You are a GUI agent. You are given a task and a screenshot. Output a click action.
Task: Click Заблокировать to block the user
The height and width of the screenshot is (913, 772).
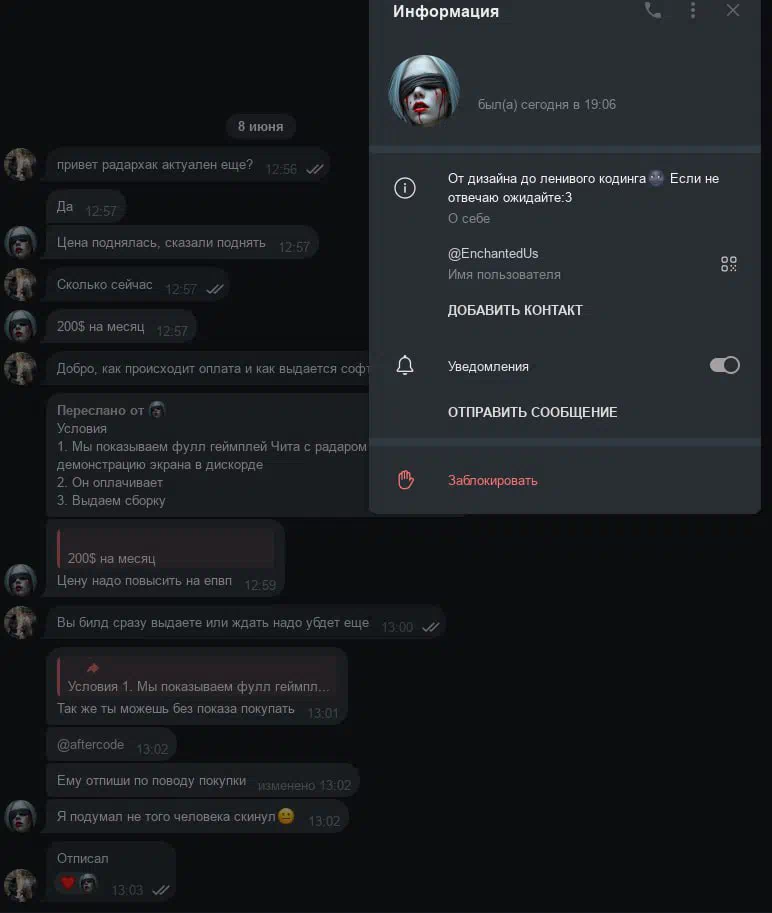tap(493, 481)
